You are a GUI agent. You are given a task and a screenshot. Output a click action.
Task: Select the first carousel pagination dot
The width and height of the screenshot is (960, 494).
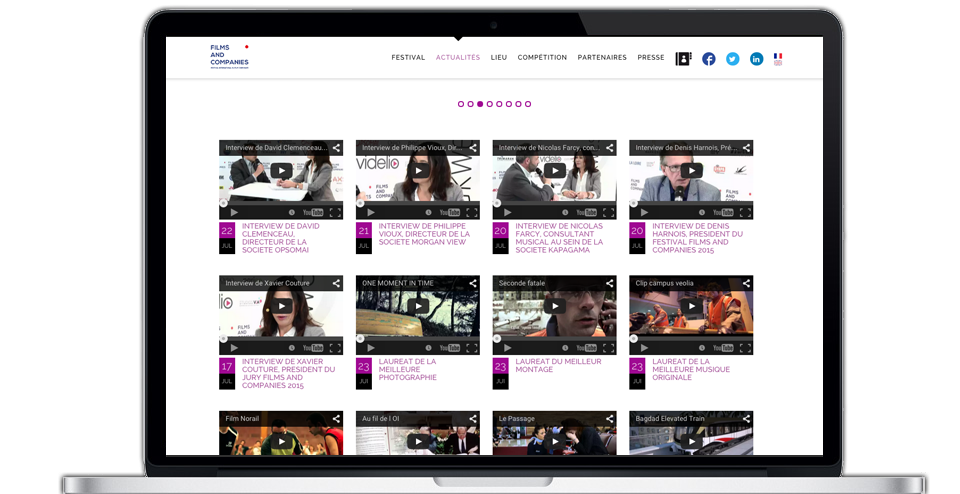pos(461,104)
